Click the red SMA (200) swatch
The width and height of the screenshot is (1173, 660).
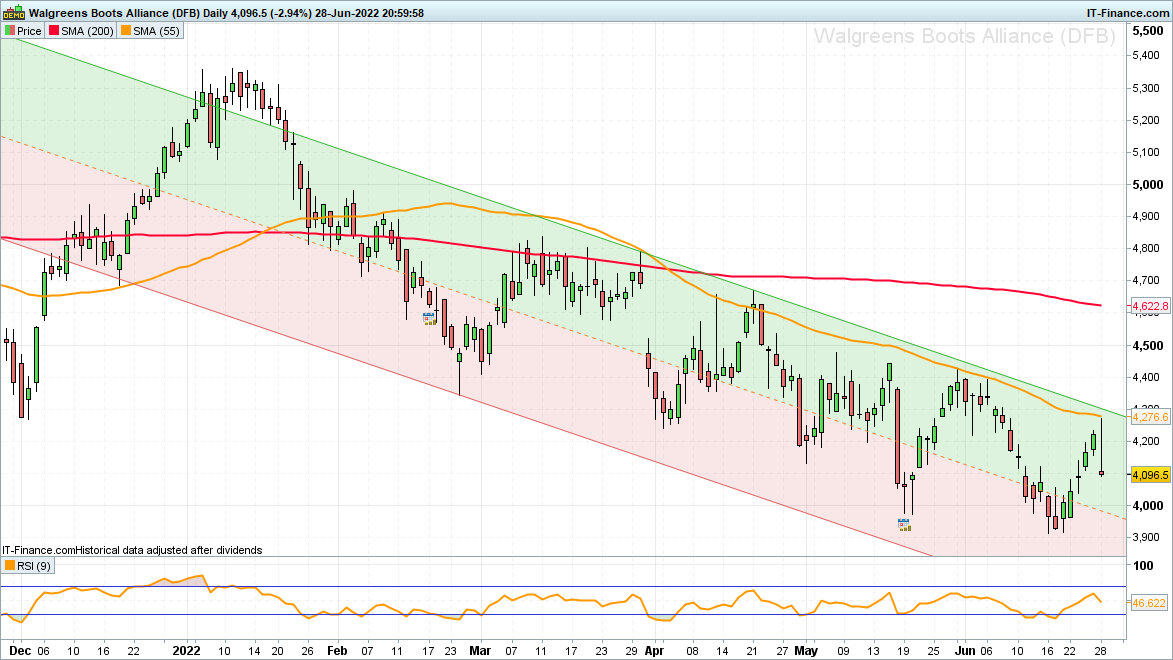point(54,31)
